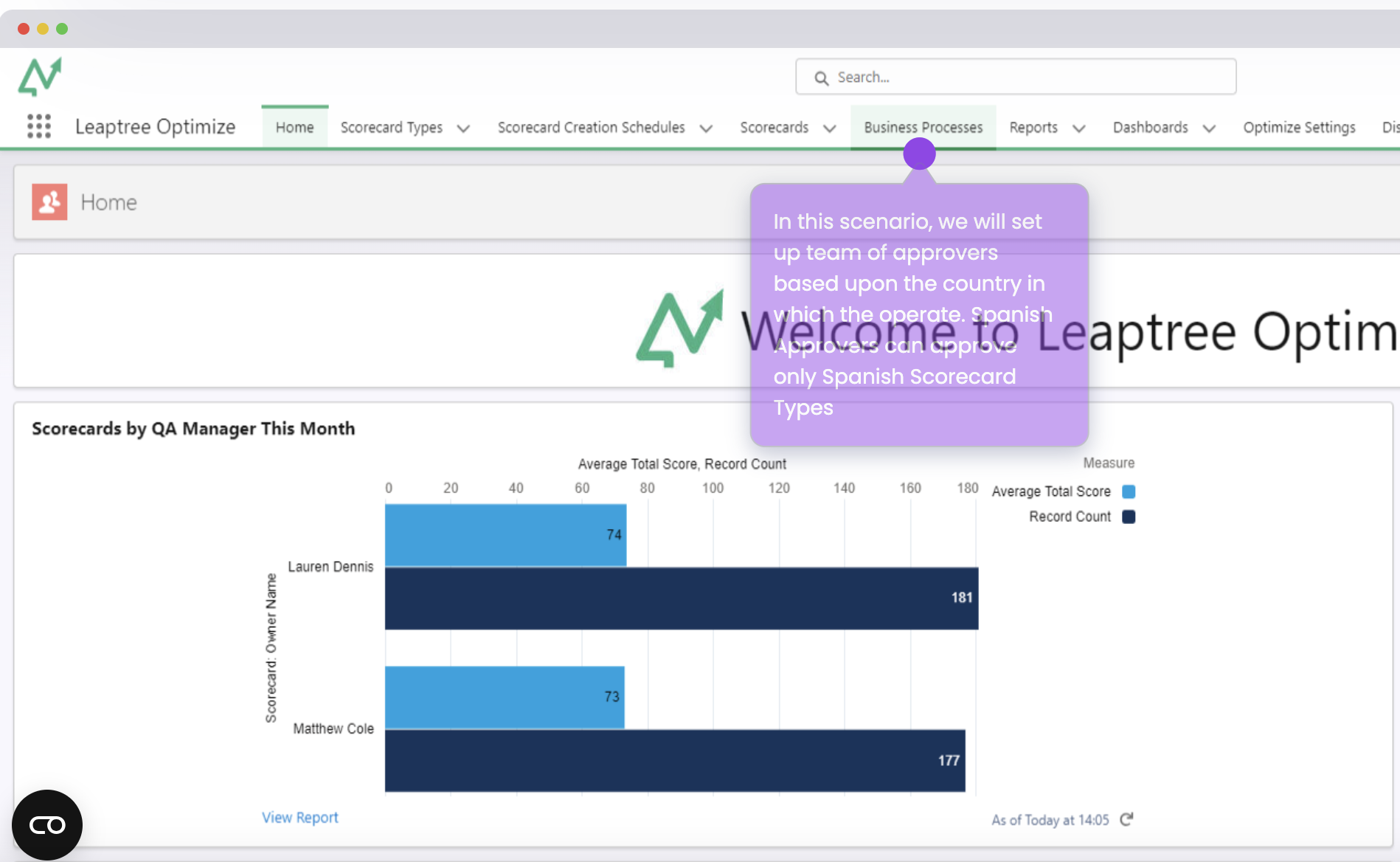Click the 'Average Total Score' legend label
The height and width of the screenshot is (862, 1400).
click(x=1051, y=492)
